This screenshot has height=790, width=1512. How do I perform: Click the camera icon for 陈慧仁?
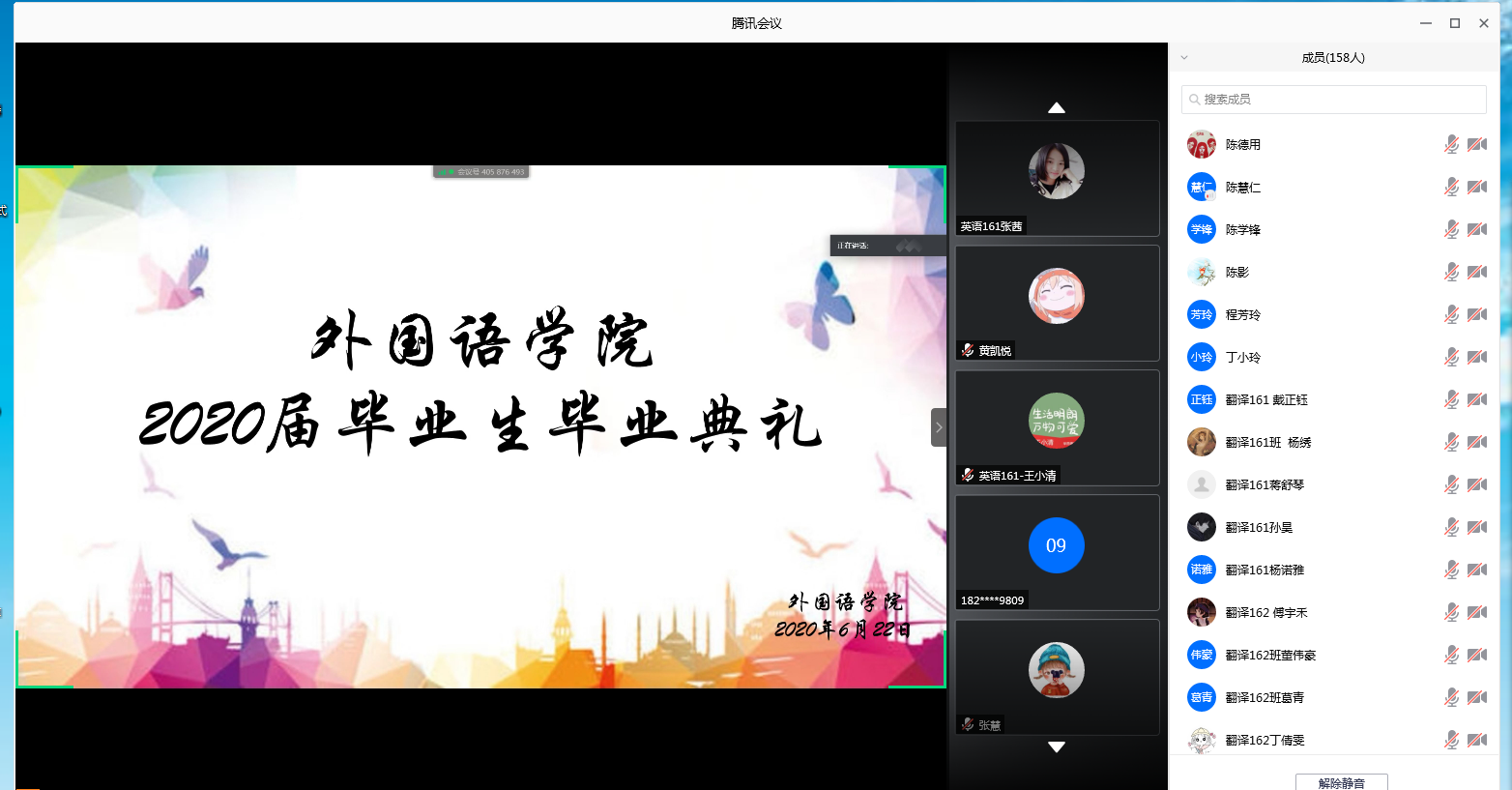1476,187
